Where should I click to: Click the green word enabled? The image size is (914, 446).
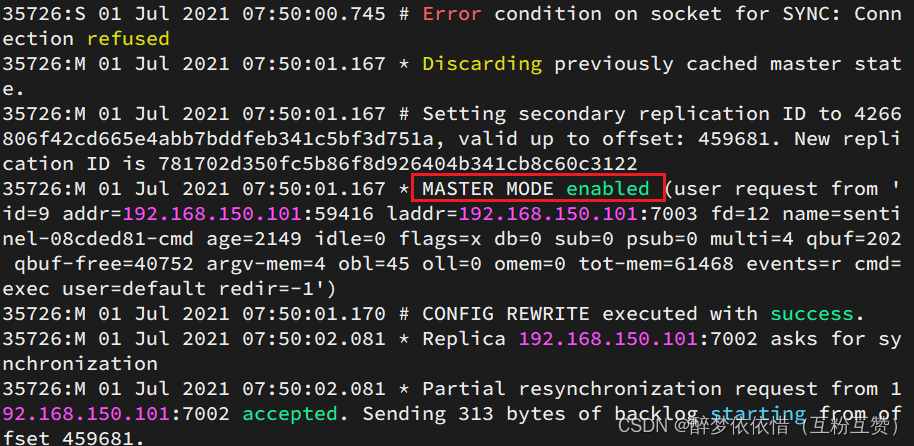pyautogui.click(x=608, y=189)
